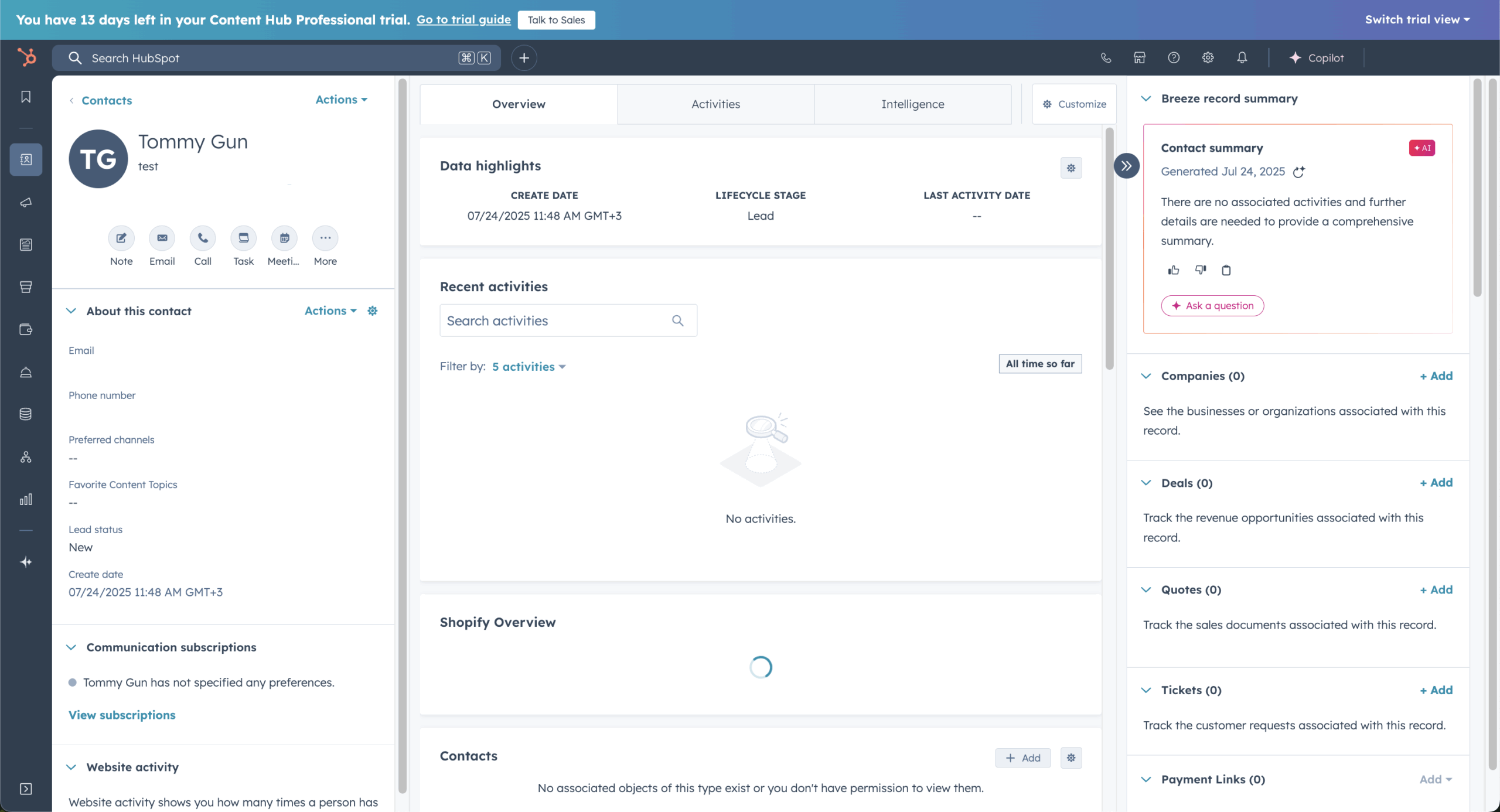The height and width of the screenshot is (812, 1500).
Task: Open the Content sidebar icon
Action: tap(26, 244)
